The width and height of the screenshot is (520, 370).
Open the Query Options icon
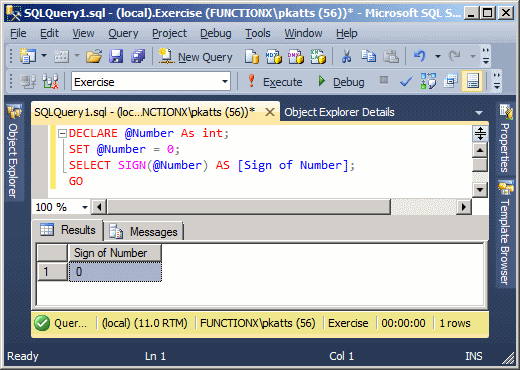[x=450, y=81]
